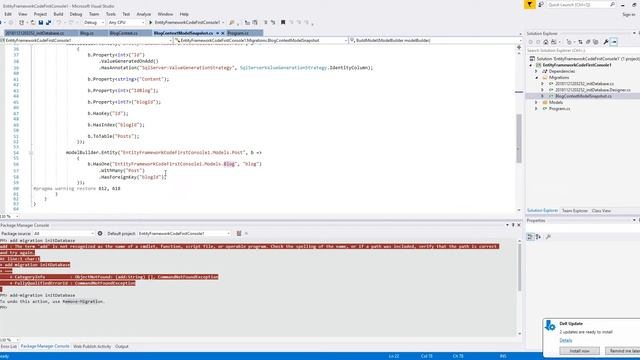Switch to Web Publish Activity tab
Screen dimensions: 640x360
click(92, 347)
